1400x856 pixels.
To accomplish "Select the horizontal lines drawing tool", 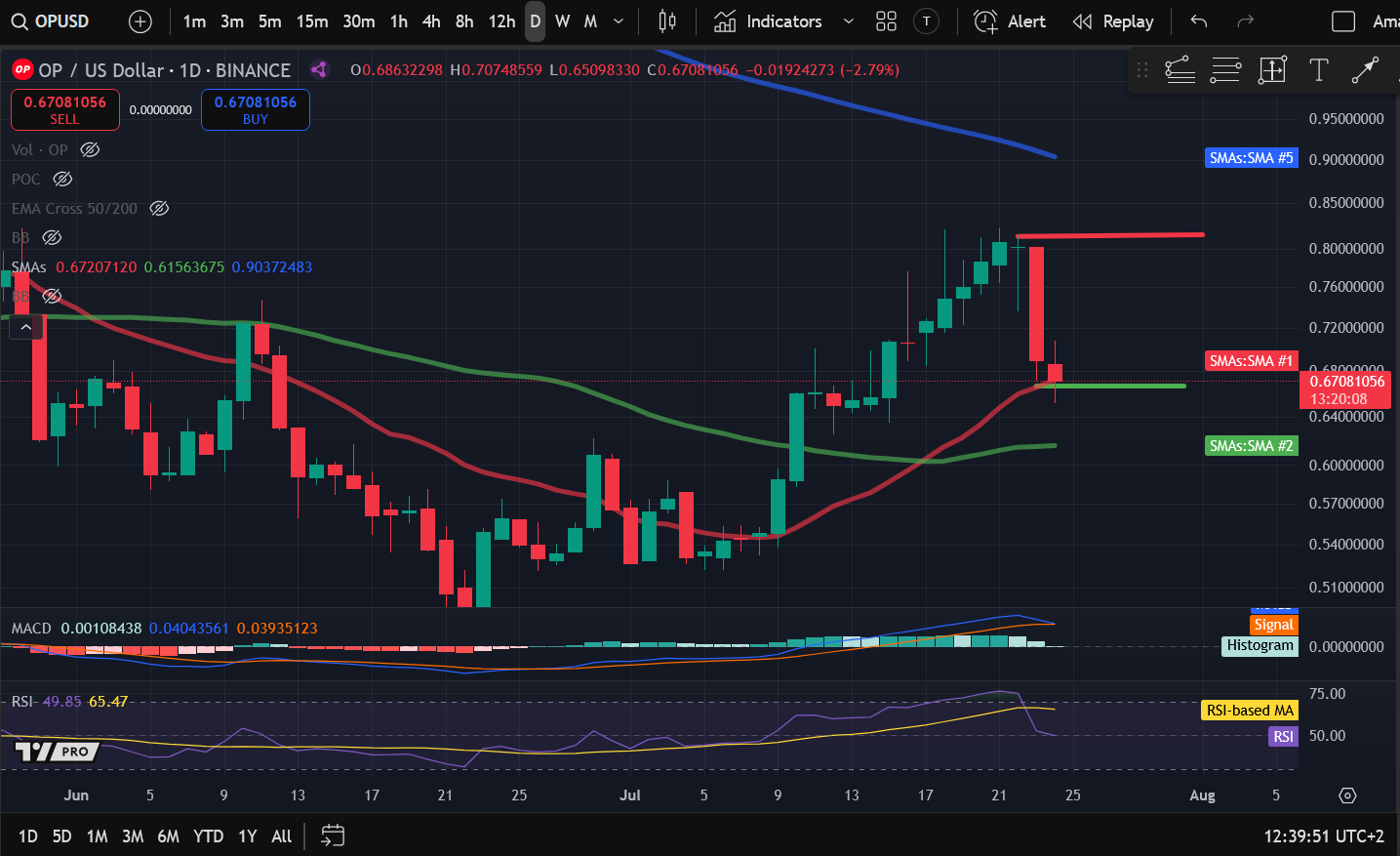I will click(1226, 69).
